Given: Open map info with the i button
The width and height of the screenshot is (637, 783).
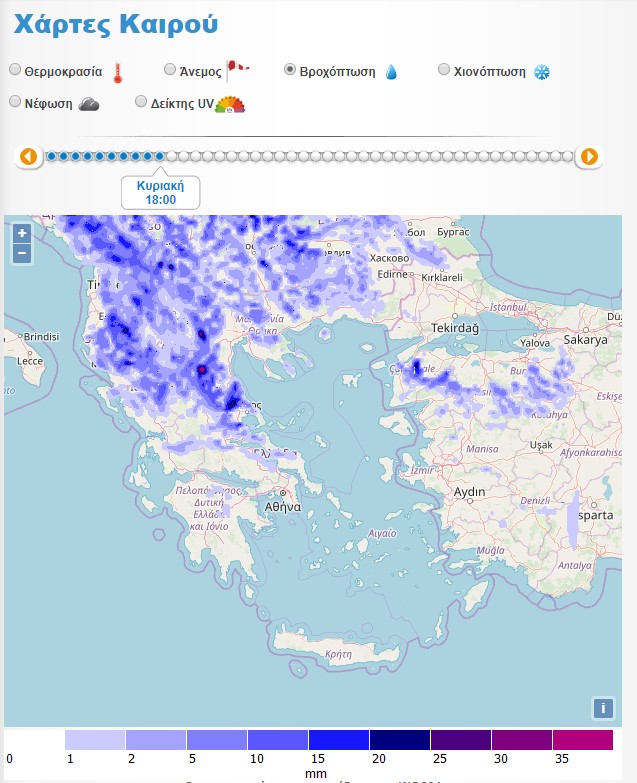Looking at the screenshot, I should point(602,708).
